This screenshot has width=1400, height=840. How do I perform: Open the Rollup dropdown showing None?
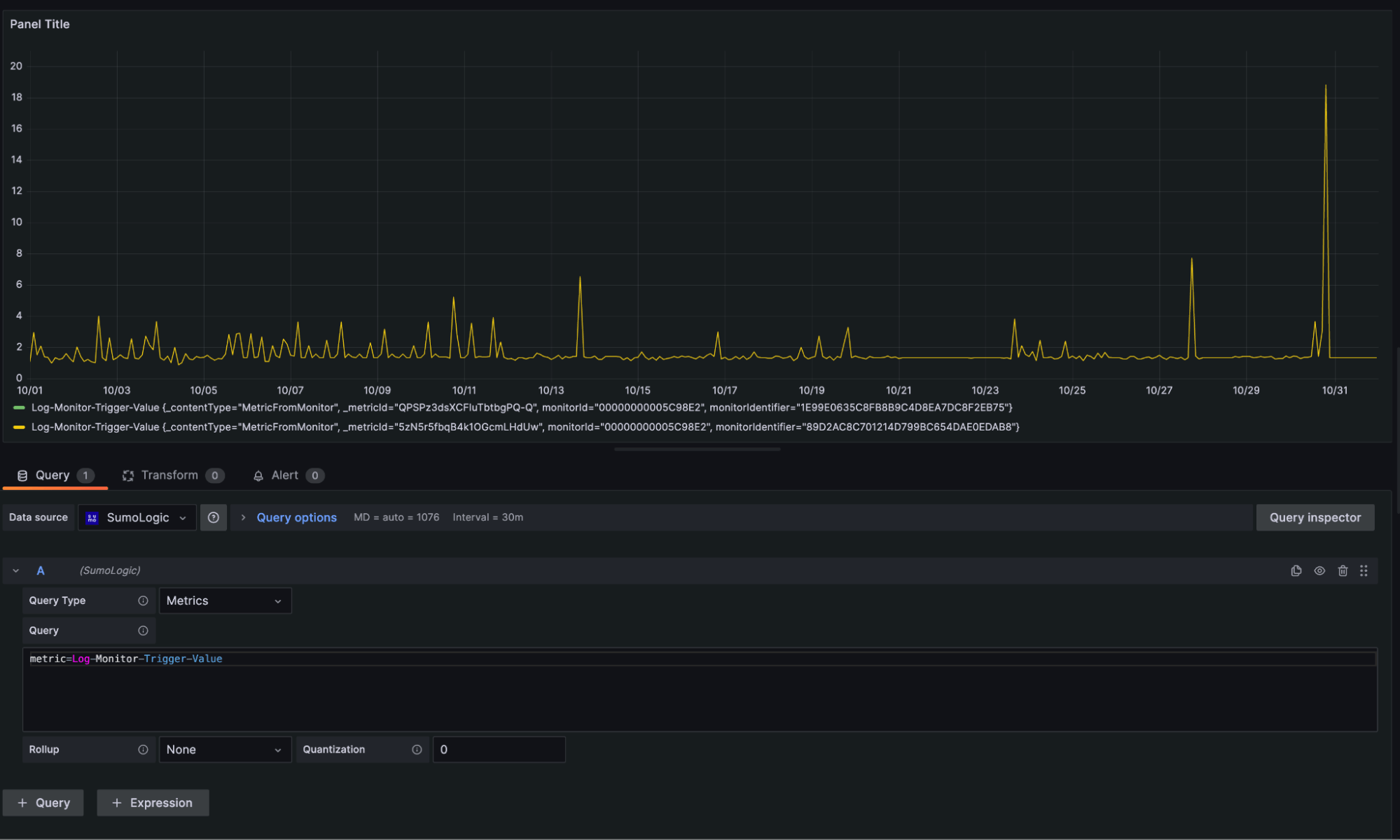tap(224, 749)
